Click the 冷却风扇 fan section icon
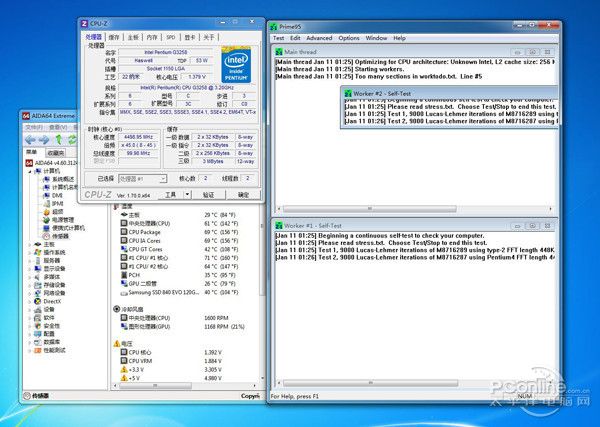 pyautogui.click(x=117, y=309)
